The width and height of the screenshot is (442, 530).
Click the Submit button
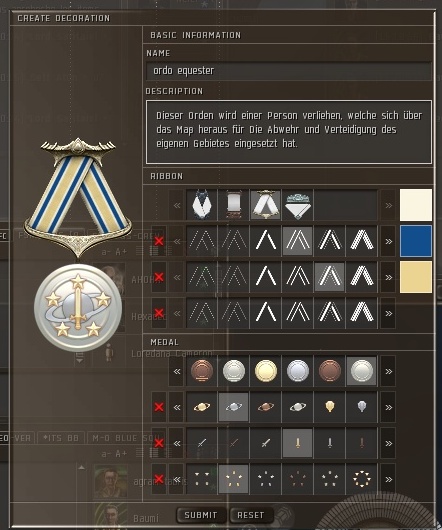click(x=201, y=515)
